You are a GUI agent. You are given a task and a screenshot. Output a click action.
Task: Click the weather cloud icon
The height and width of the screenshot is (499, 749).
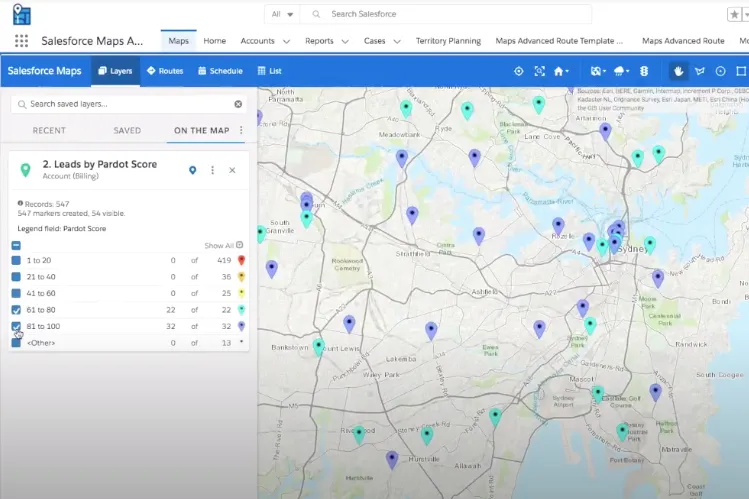(619, 71)
